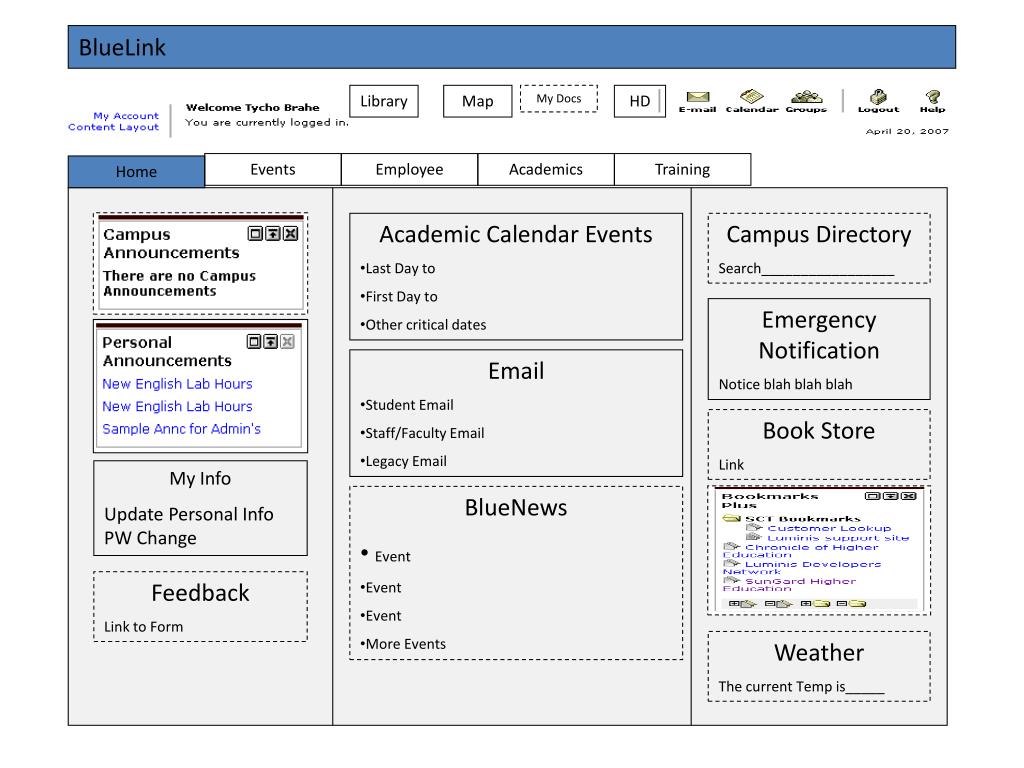Click the minus-folder icon at the Bookmarks Plus bottom

851,603
